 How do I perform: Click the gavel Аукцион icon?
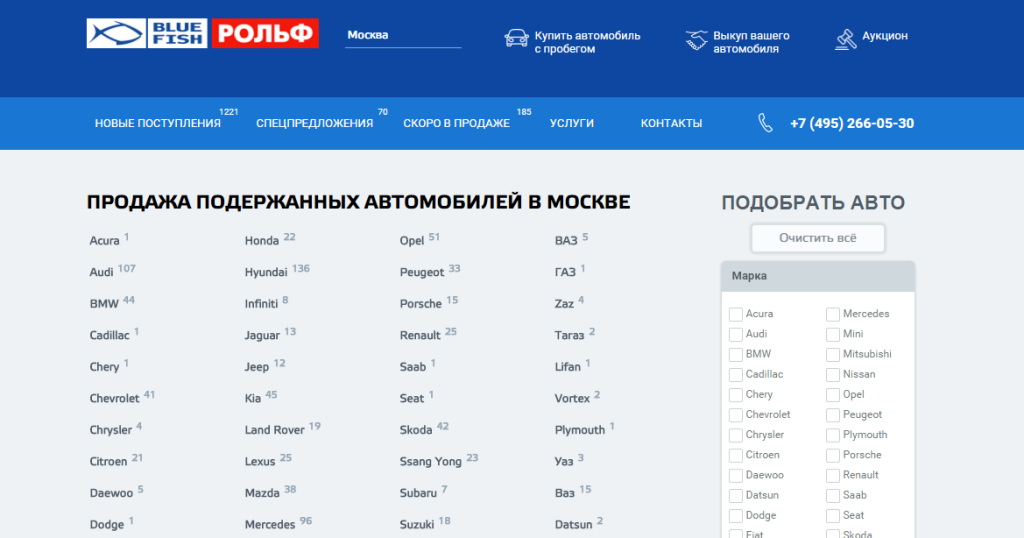[x=845, y=39]
